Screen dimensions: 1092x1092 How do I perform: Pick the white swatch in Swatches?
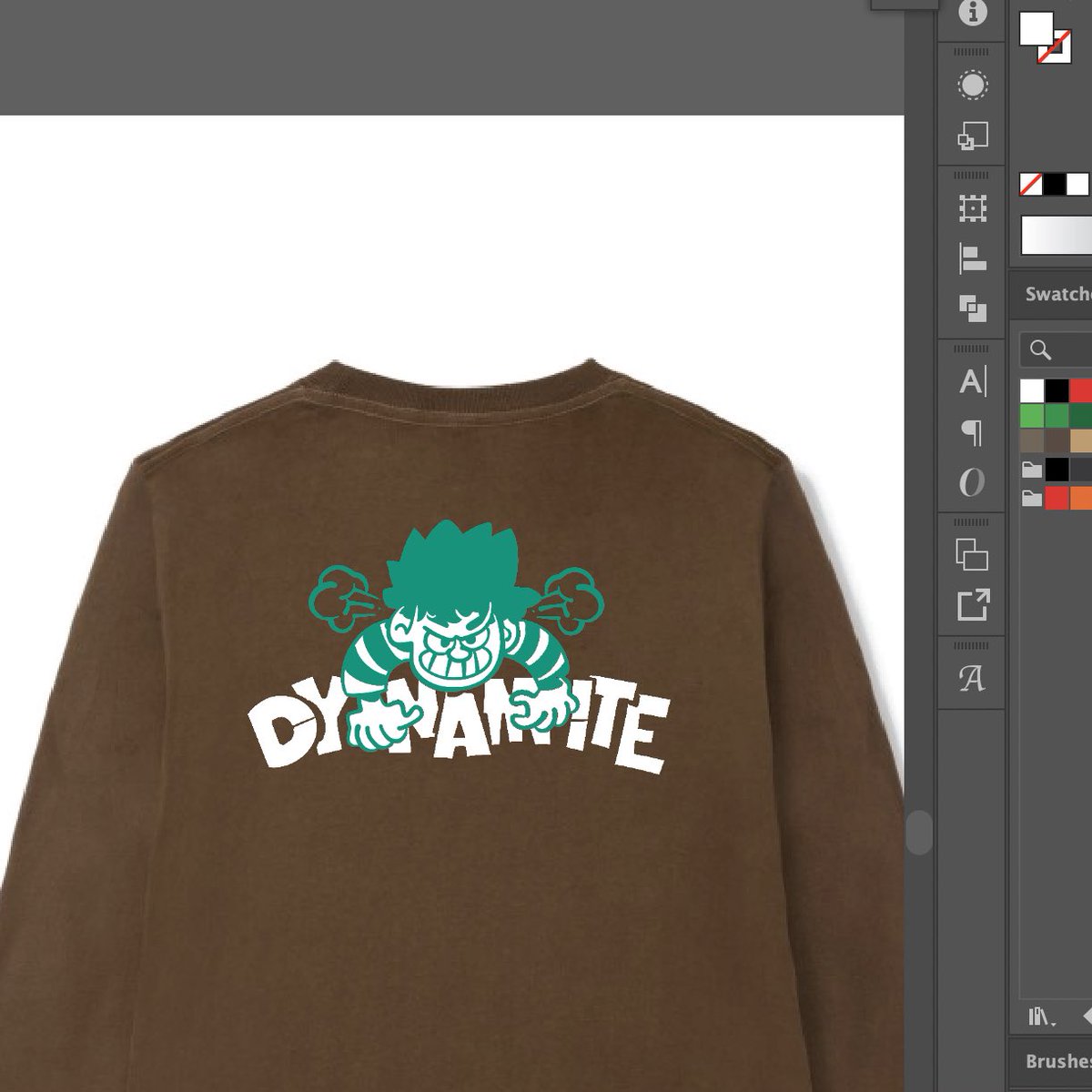click(1032, 390)
